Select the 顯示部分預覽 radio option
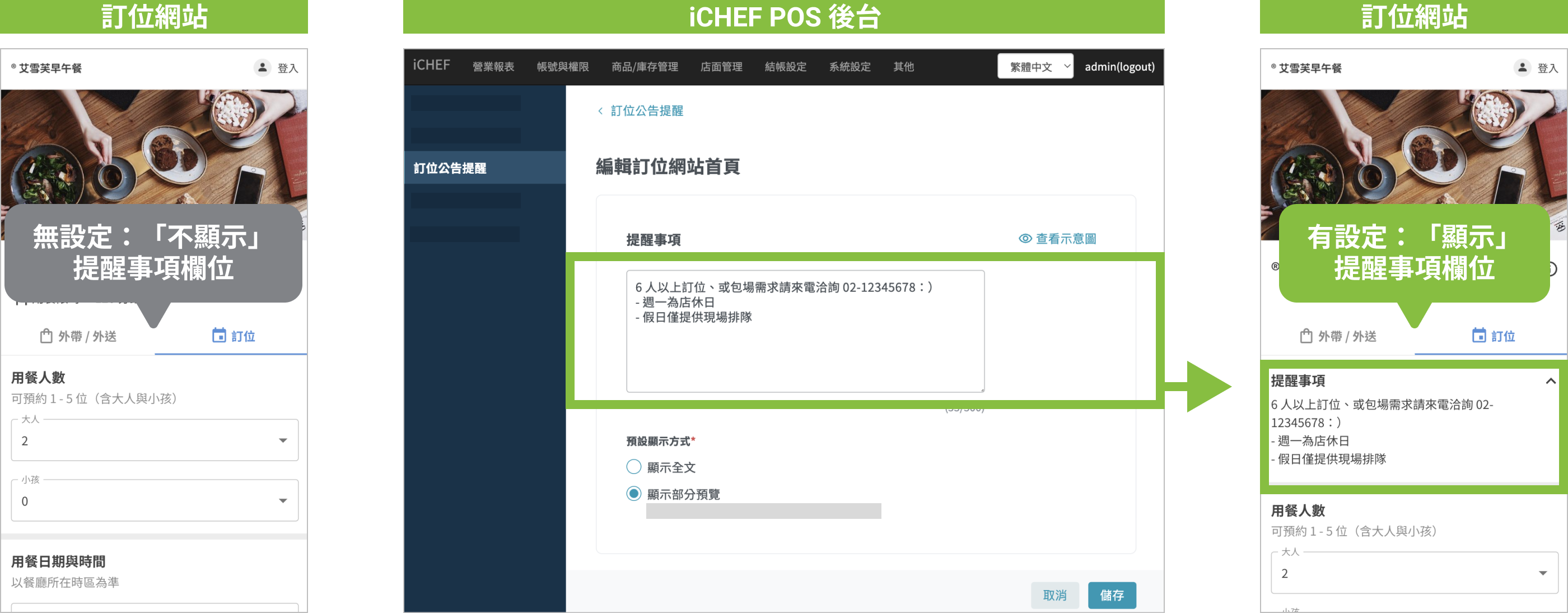This screenshot has width=1568, height=613. (634, 493)
